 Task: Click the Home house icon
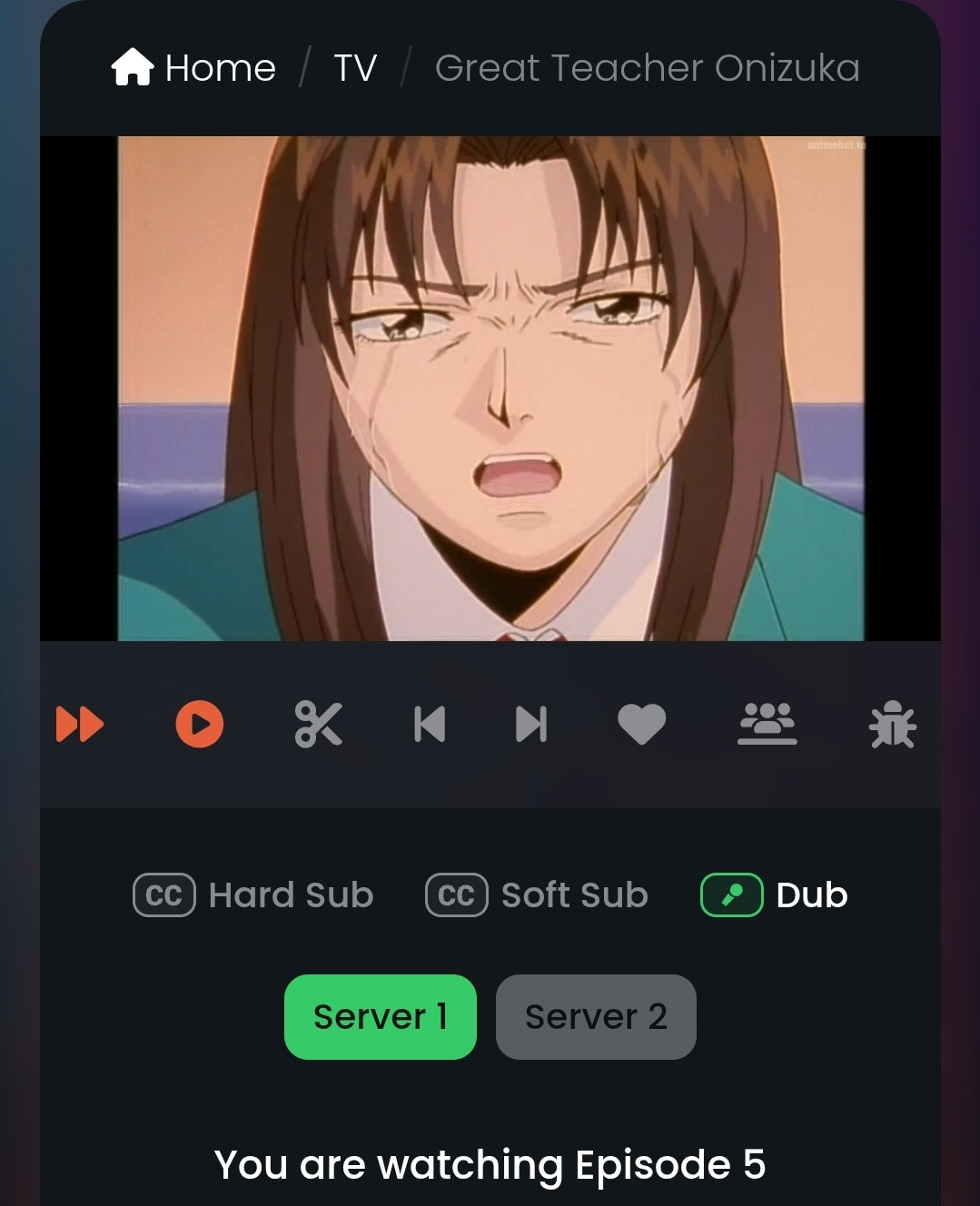pyautogui.click(x=133, y=67)
